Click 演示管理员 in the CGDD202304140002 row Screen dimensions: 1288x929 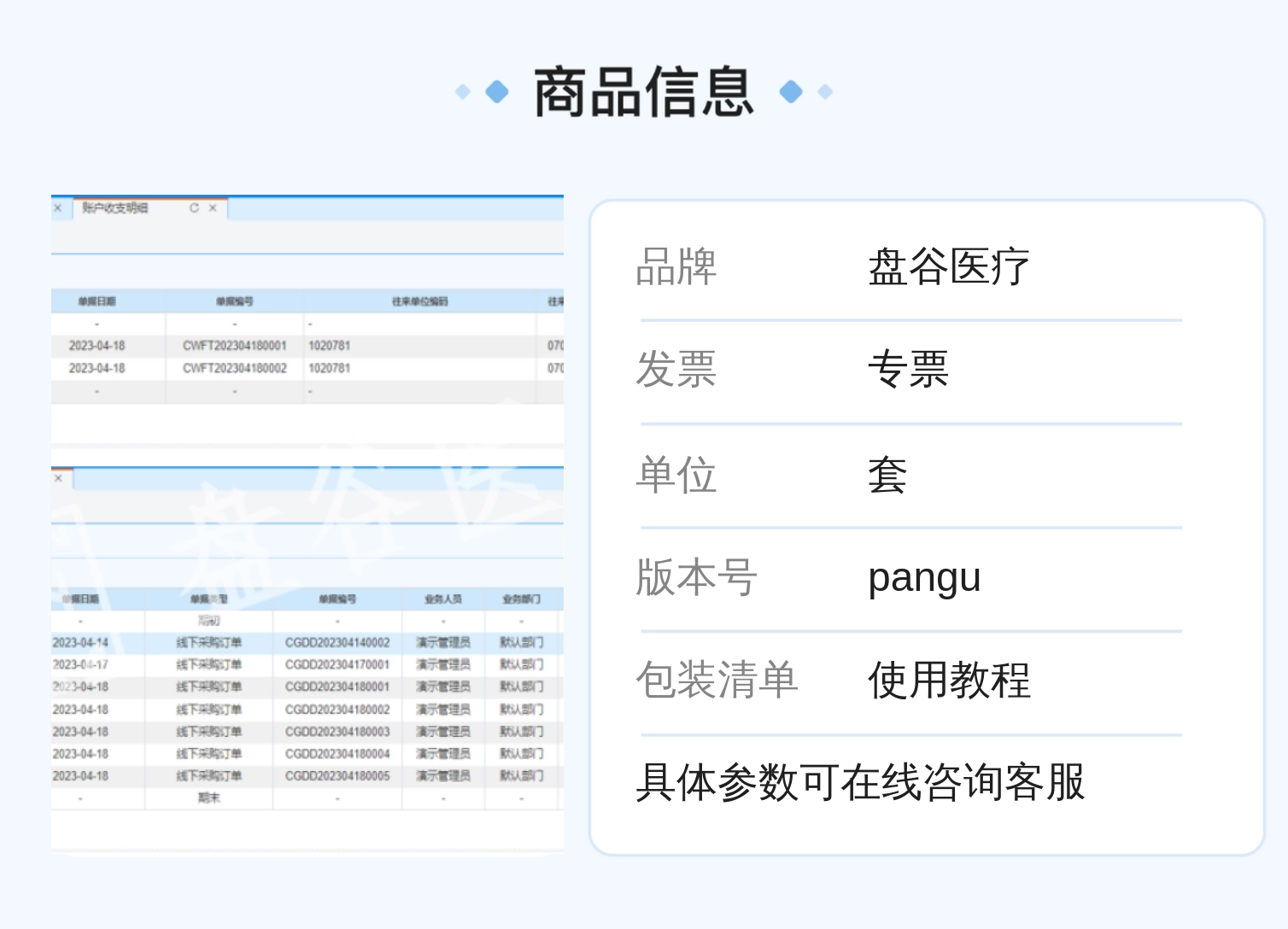coord(443,642)
